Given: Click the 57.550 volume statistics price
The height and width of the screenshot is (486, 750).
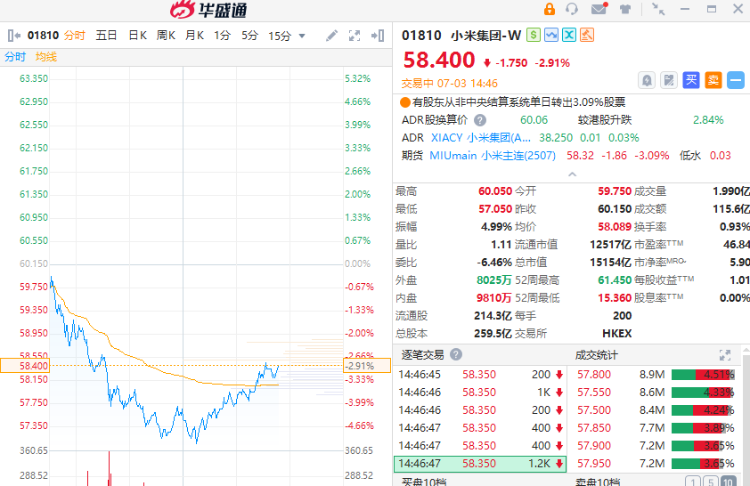Looking at the screenshot, I should pyautogui.click(x=594, y=392).
